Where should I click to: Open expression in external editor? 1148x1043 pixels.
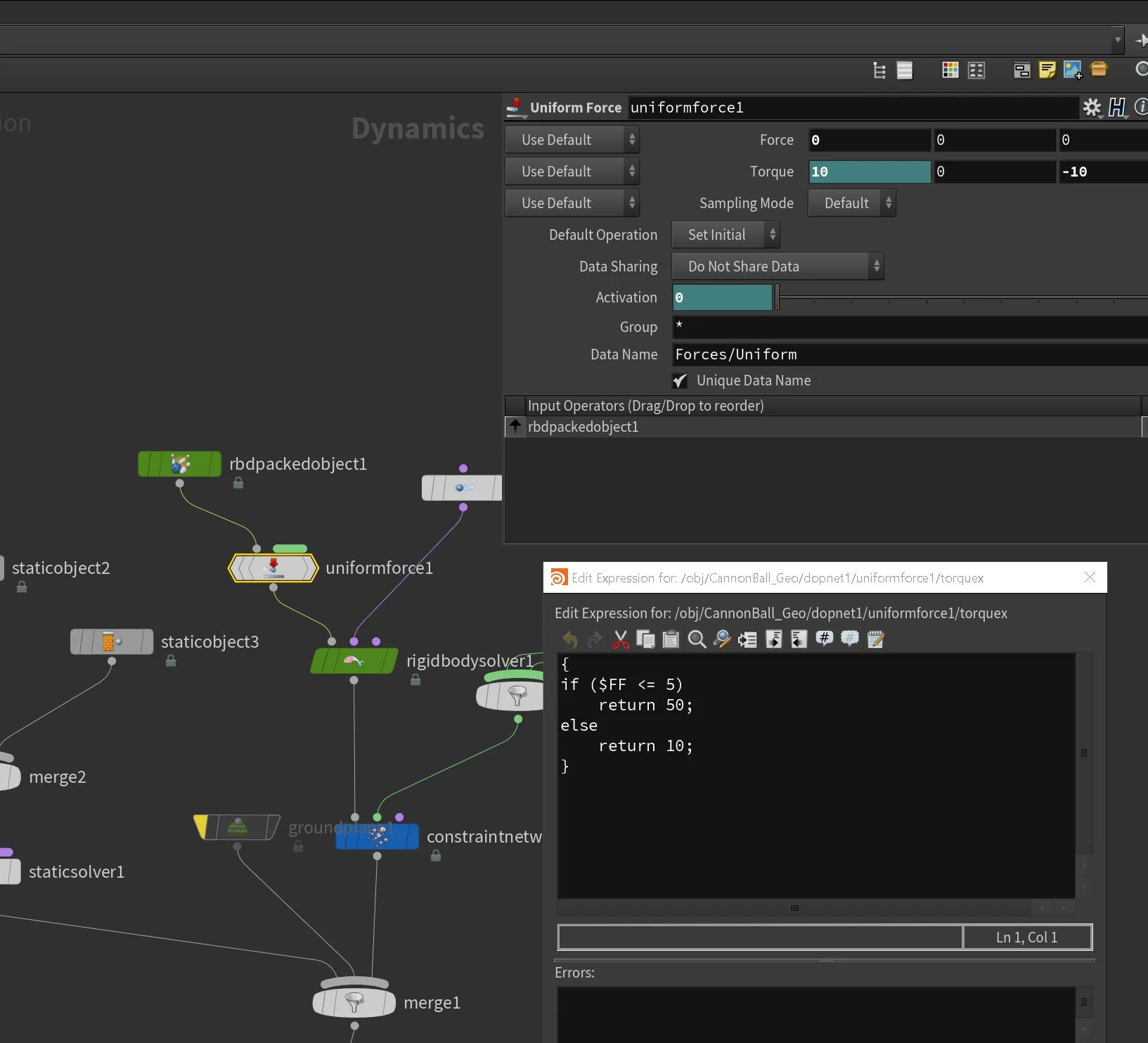tap(876, 639)
